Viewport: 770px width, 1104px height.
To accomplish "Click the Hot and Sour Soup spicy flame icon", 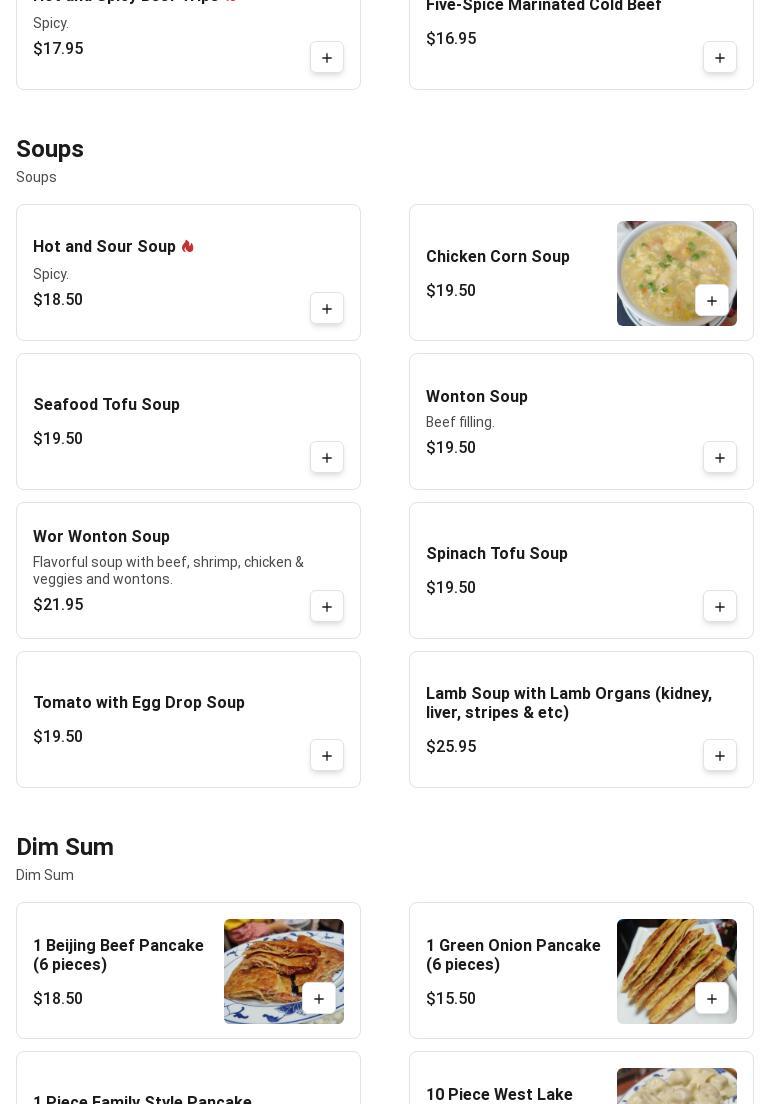I will tap(187, 246).
